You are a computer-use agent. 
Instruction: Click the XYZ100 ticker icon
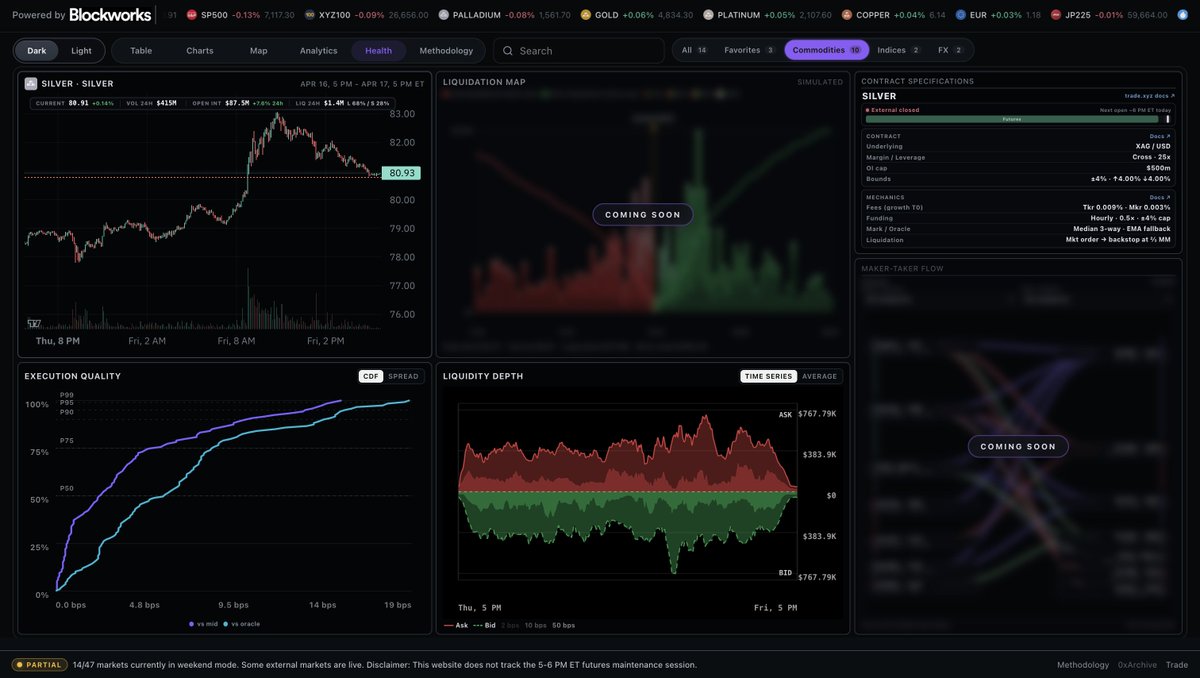click(310, 15)
